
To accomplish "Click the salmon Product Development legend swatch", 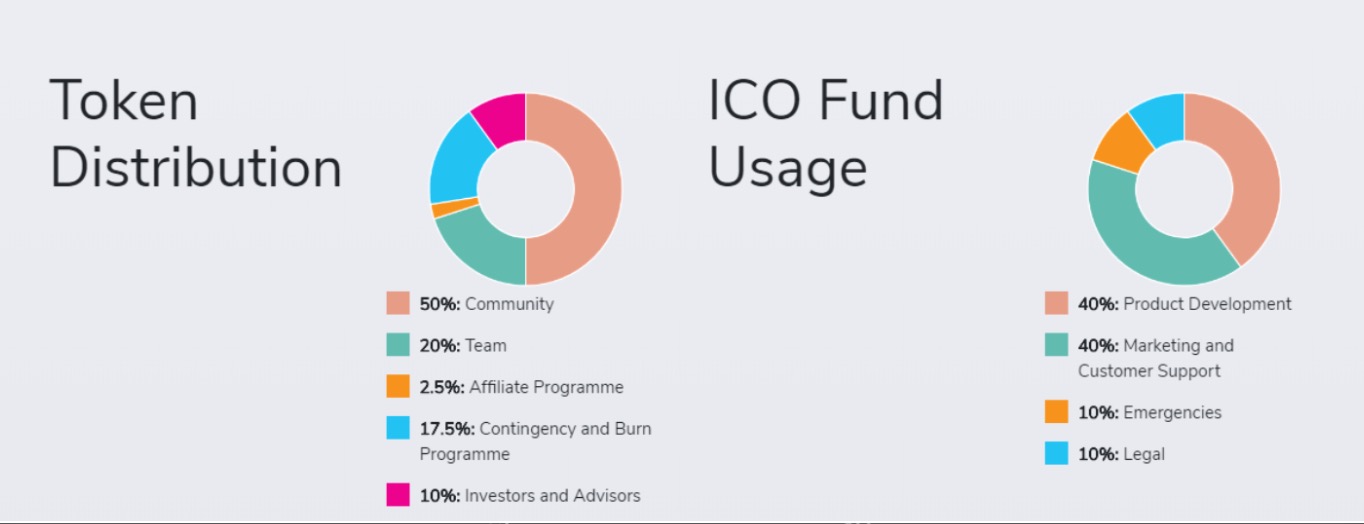I will click(1056, 303).
